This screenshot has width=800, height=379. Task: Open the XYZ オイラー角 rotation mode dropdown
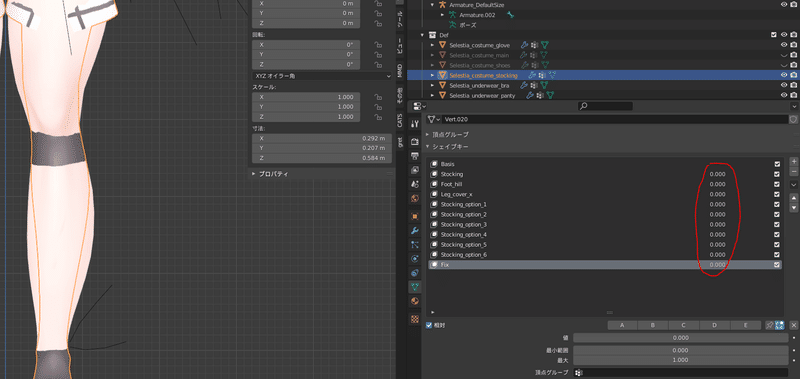tap(322, 76)
